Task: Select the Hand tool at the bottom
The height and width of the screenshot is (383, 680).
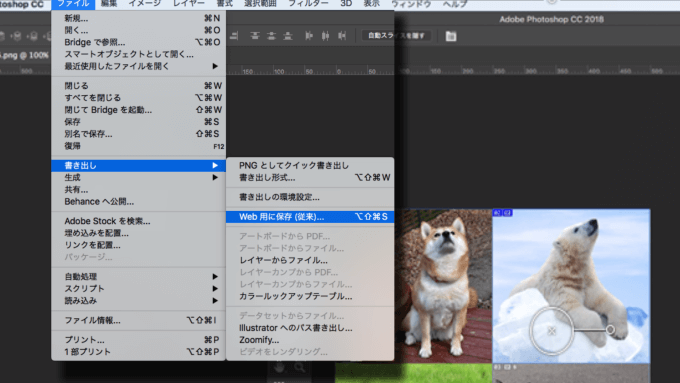Action: point(279,367)
